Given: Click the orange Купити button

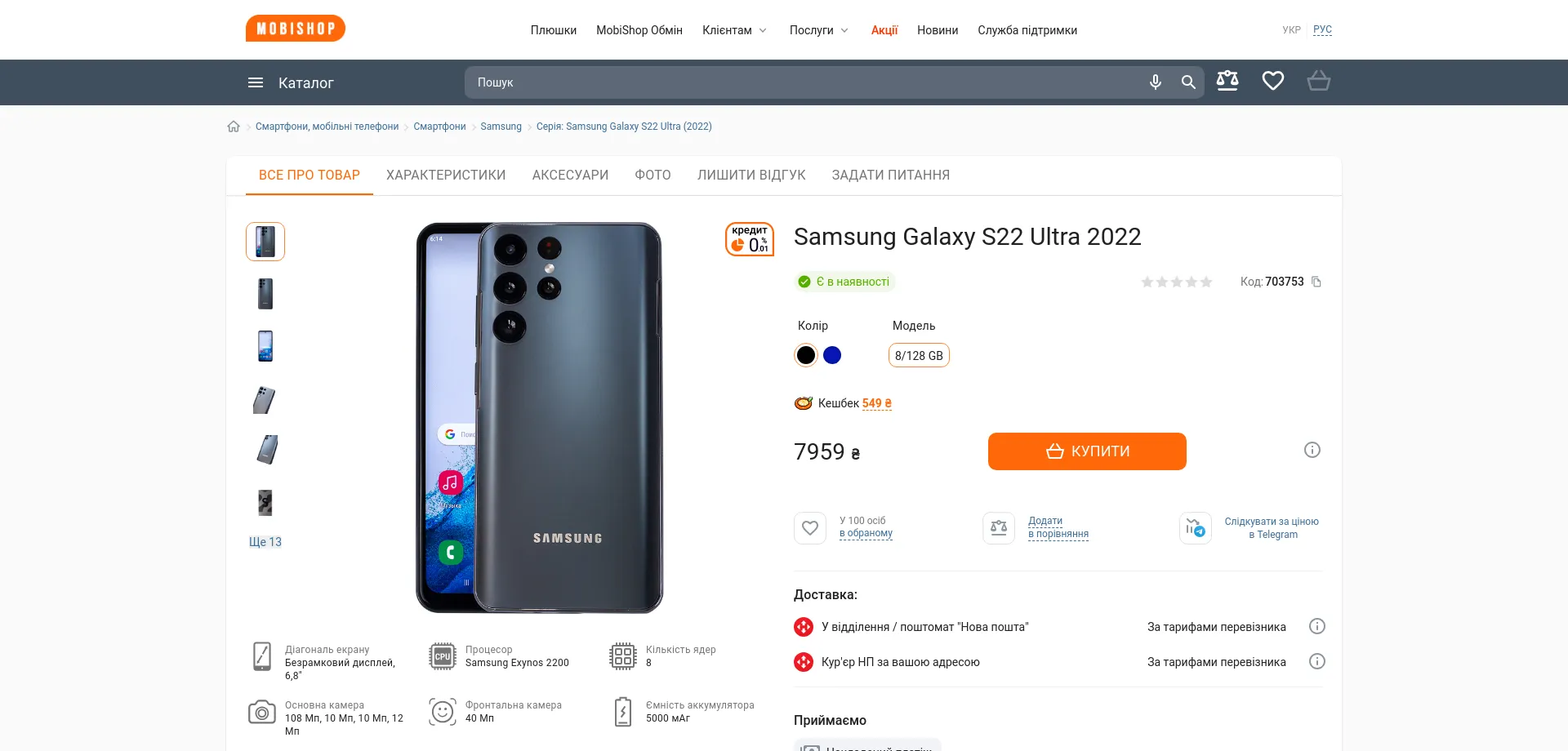Looking at the screenshot, I should tap(1087, 451).
